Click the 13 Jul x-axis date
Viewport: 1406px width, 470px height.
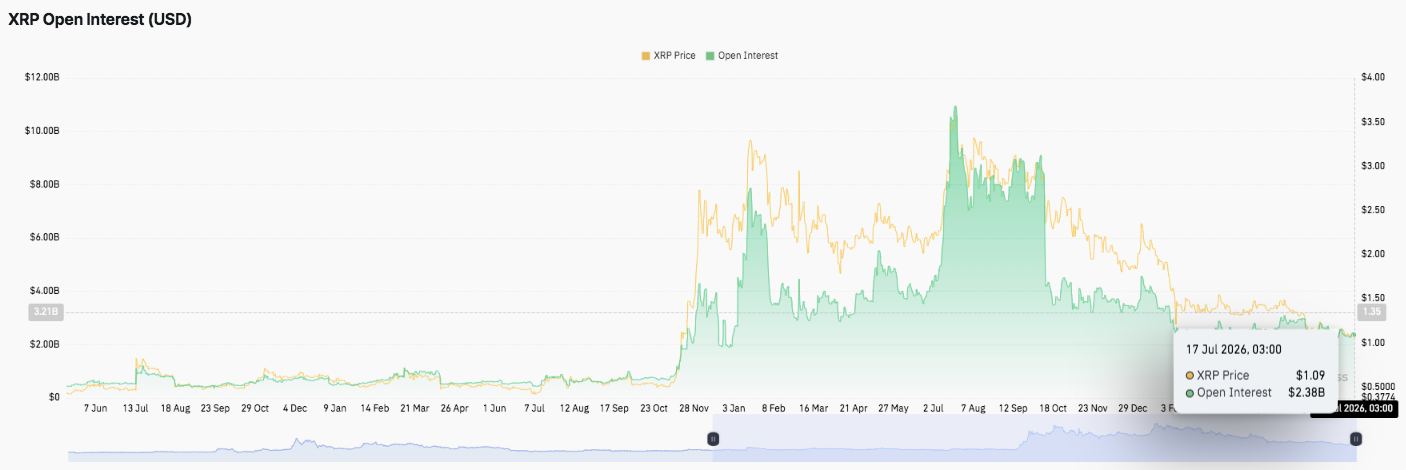[136, 408]
